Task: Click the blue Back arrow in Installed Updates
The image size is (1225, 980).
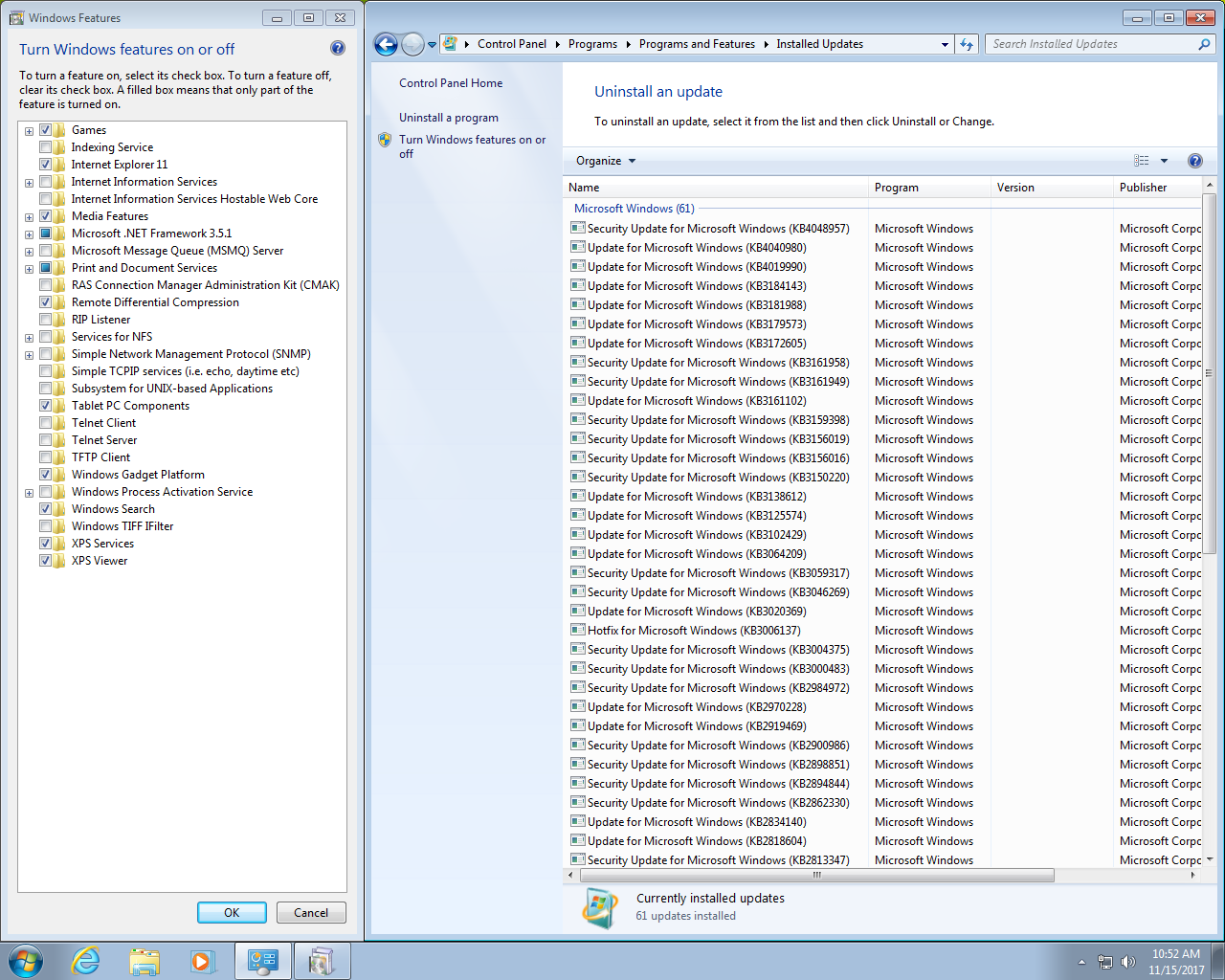Action: pos(386,44)
